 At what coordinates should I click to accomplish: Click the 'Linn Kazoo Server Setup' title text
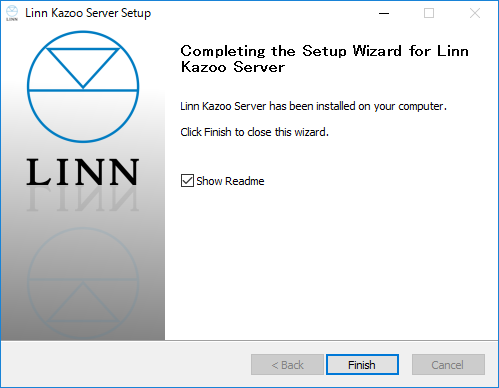(88, 13)
